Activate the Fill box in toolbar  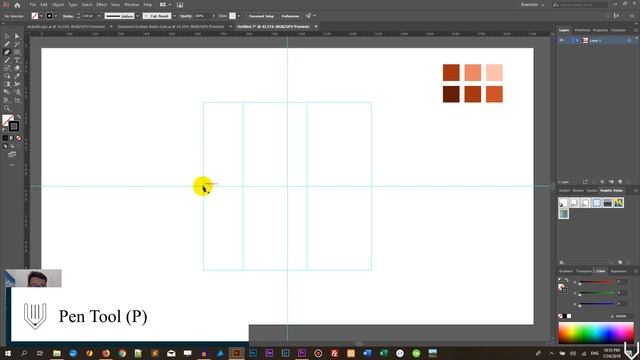coord(7,120)
